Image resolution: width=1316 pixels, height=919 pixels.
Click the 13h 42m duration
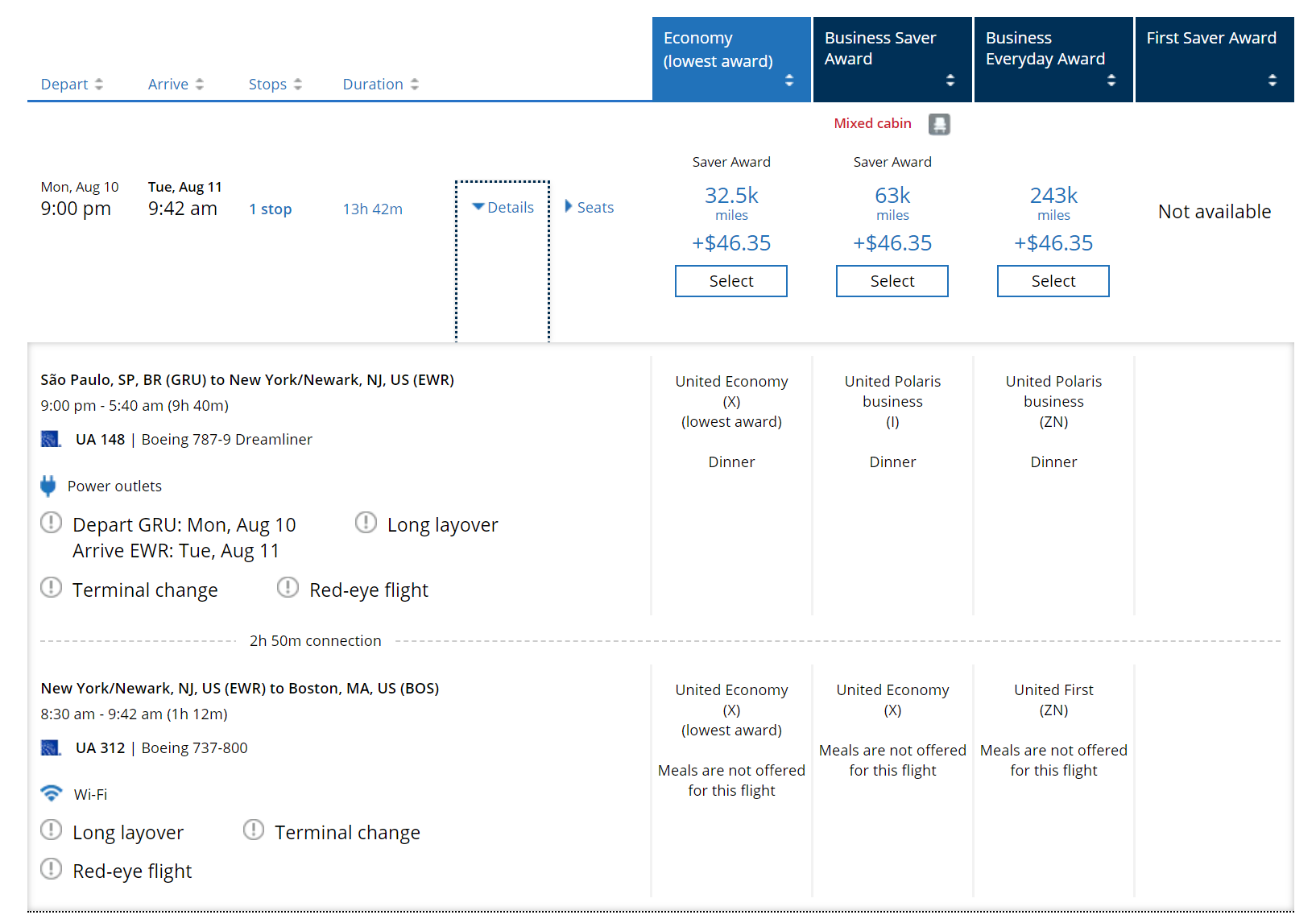coord(372,209)
